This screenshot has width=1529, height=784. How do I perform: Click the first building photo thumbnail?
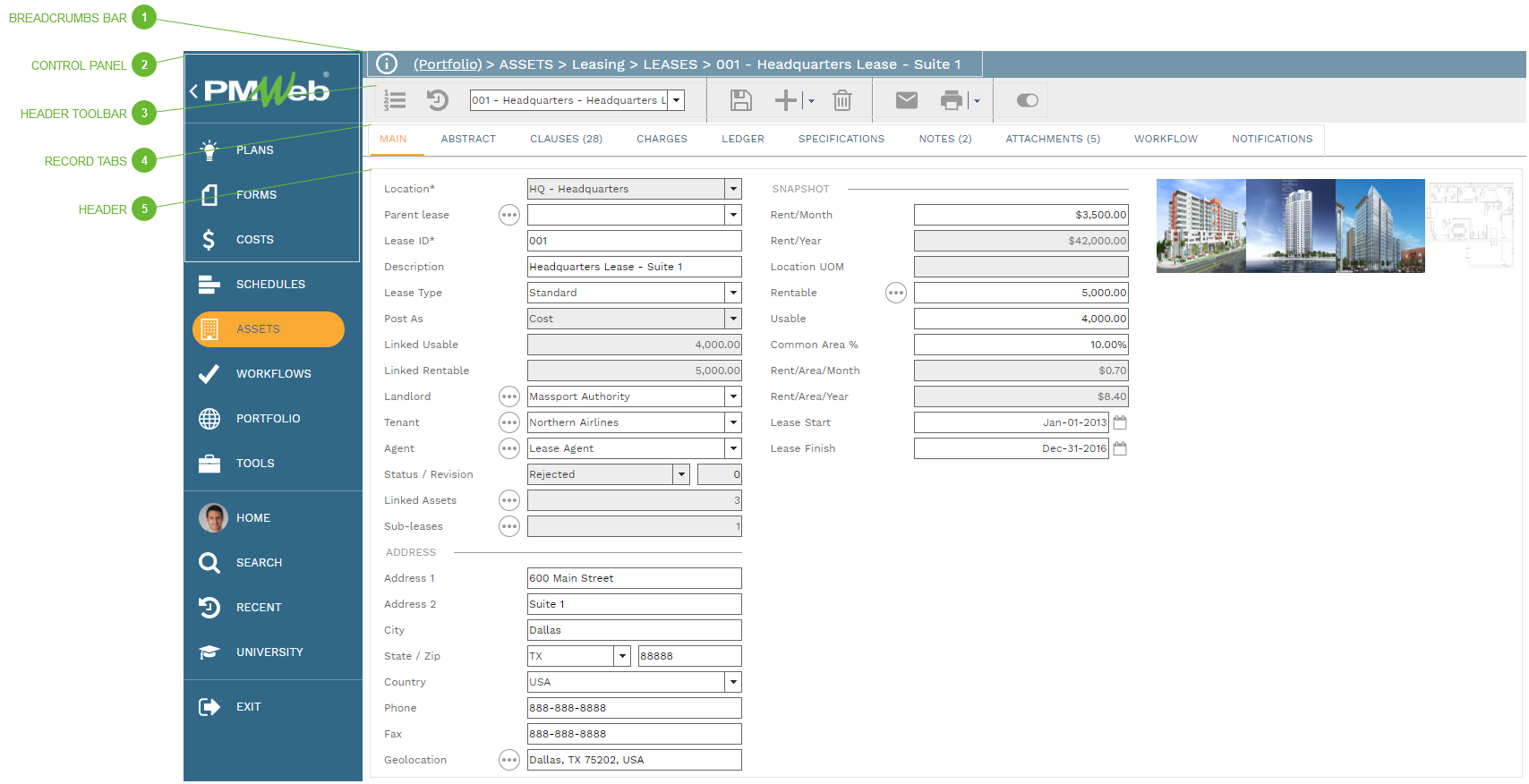point(1200,226)
